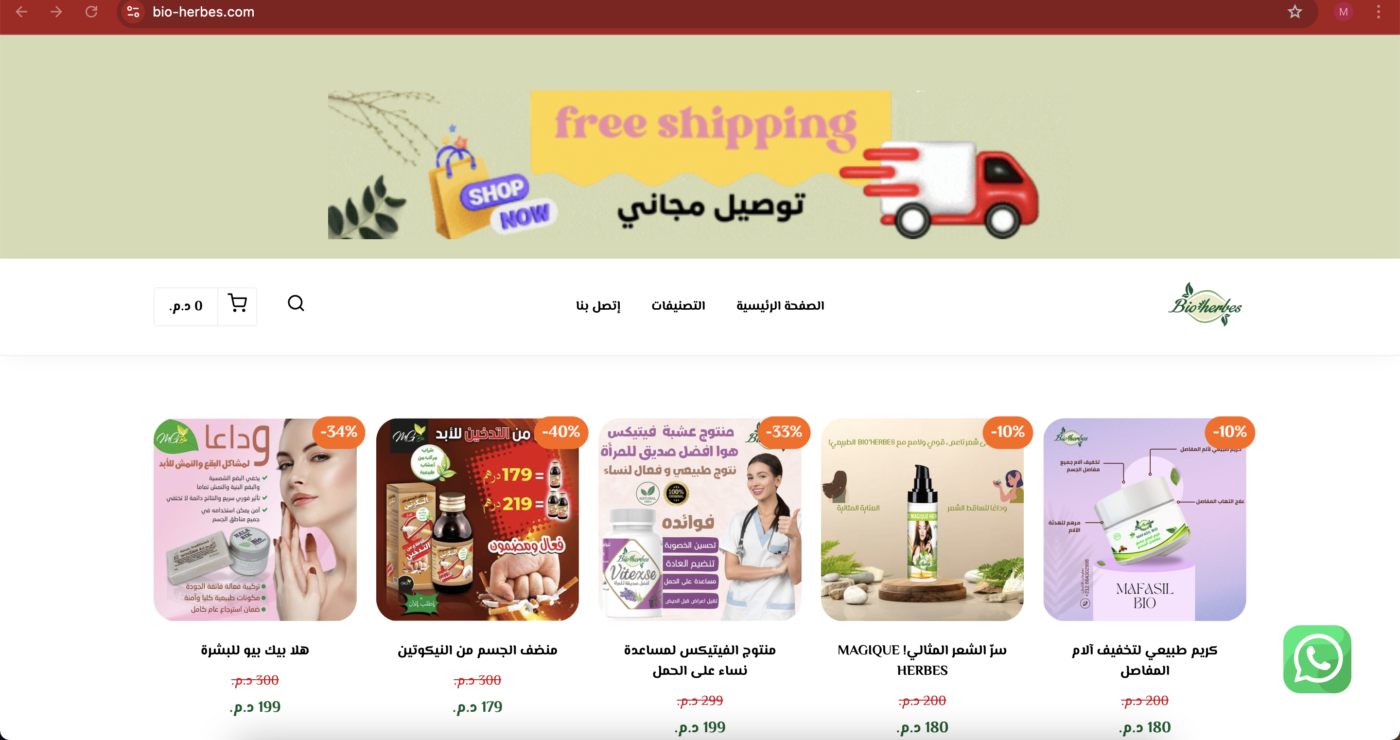Bookmark this page with star icon
The width and height of the screenshot is (1400, 740).
pos(1295,12)
